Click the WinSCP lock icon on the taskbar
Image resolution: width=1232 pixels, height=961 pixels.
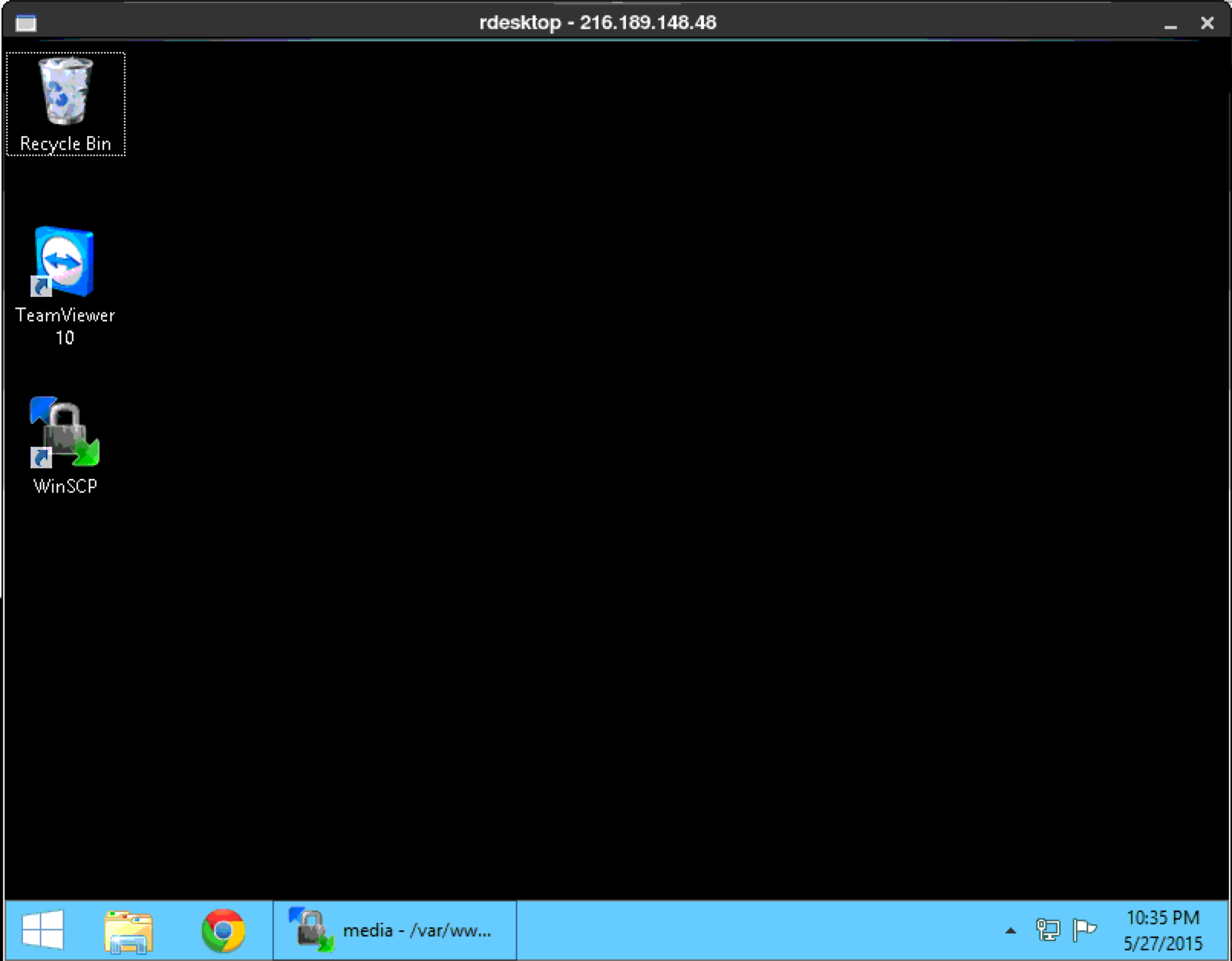310,930
